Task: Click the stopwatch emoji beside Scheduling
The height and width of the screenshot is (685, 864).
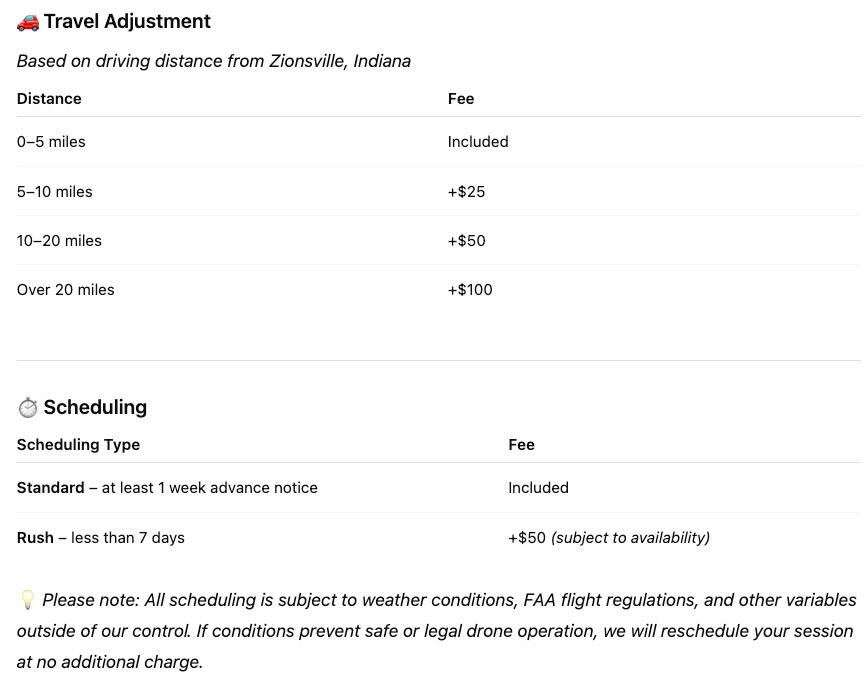Action: pos(28,408)
